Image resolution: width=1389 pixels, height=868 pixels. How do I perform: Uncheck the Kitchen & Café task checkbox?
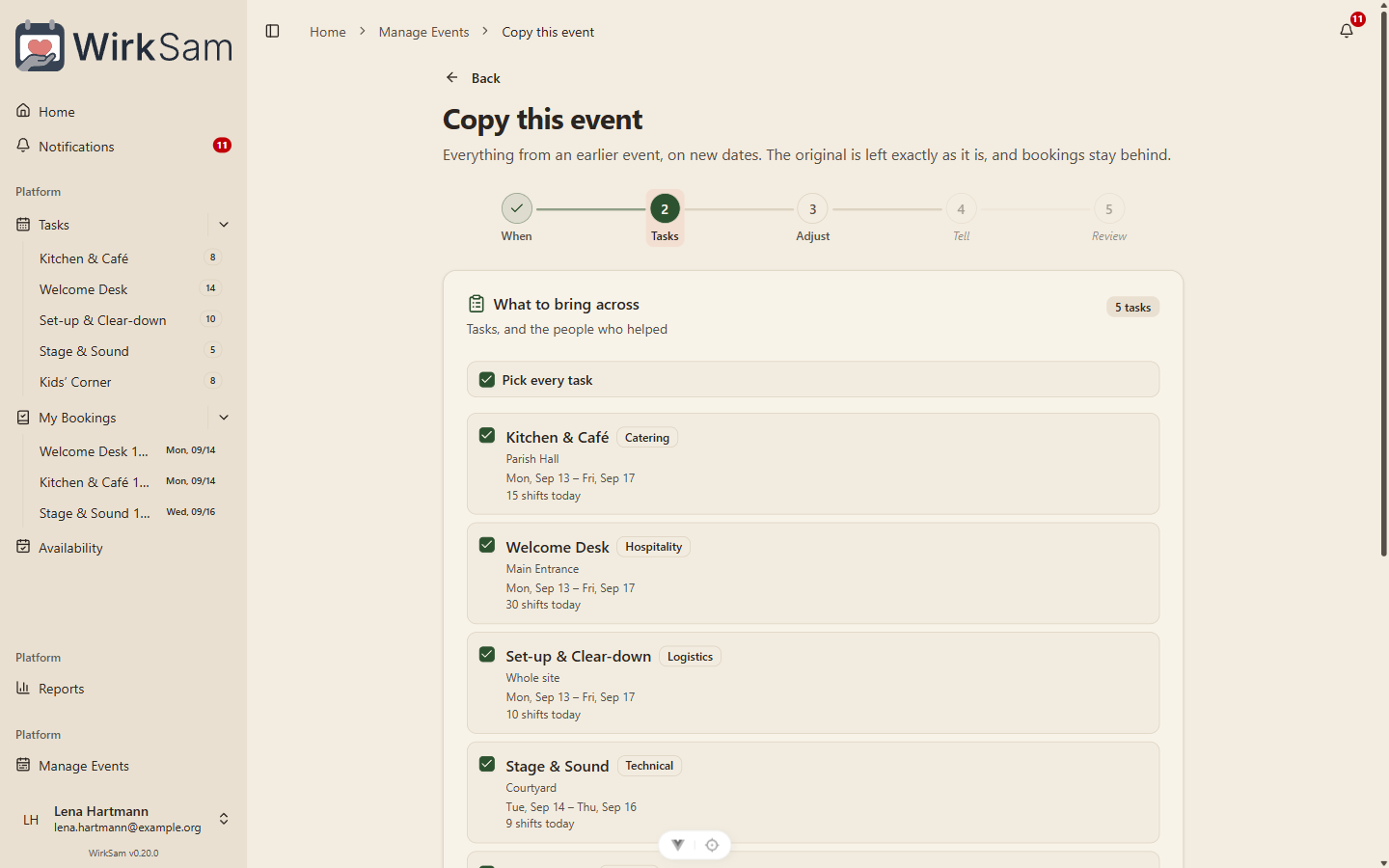pyautogui.click(x=487, y=435)
